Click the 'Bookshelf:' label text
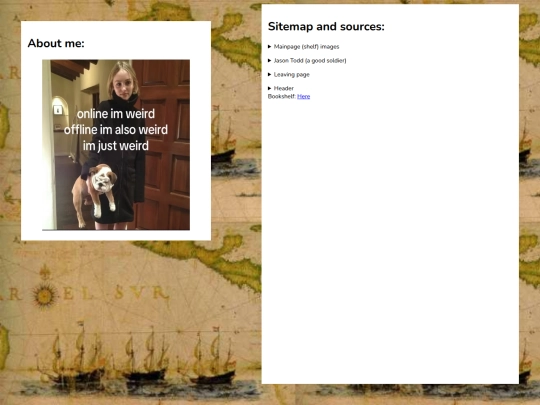The width and height of the screenshot is (540, 405). (x=282, y=96)
